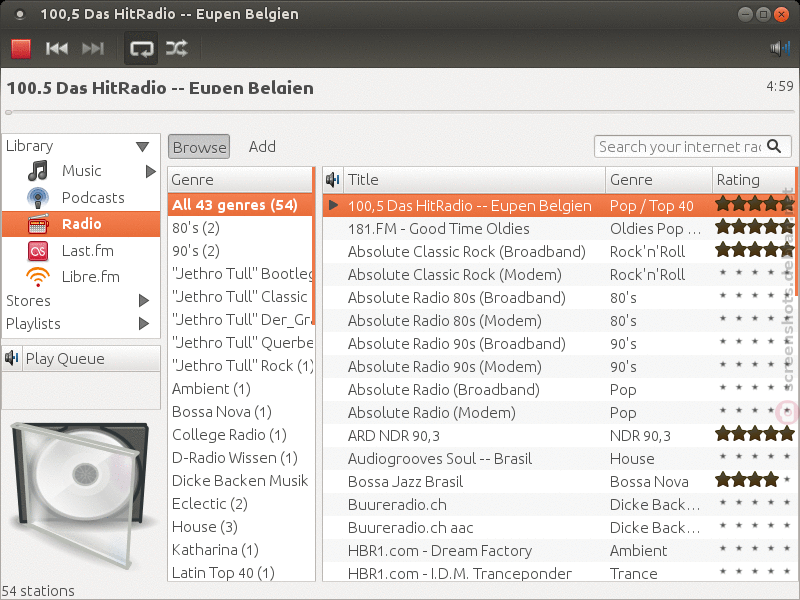This screenshot has width=800, height=600.
Task: Select Buureradio.ch aac station
Action: (559, 527)
